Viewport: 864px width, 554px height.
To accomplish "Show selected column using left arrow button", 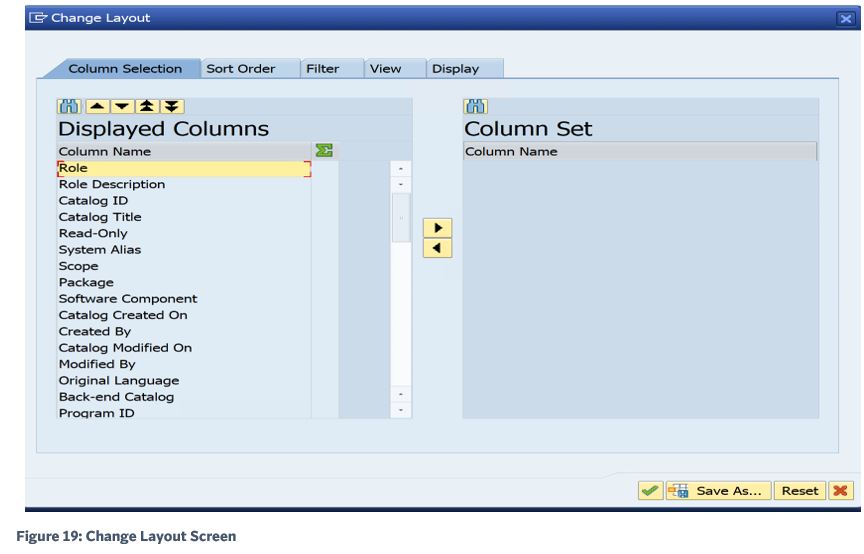I will pos(438,248).
